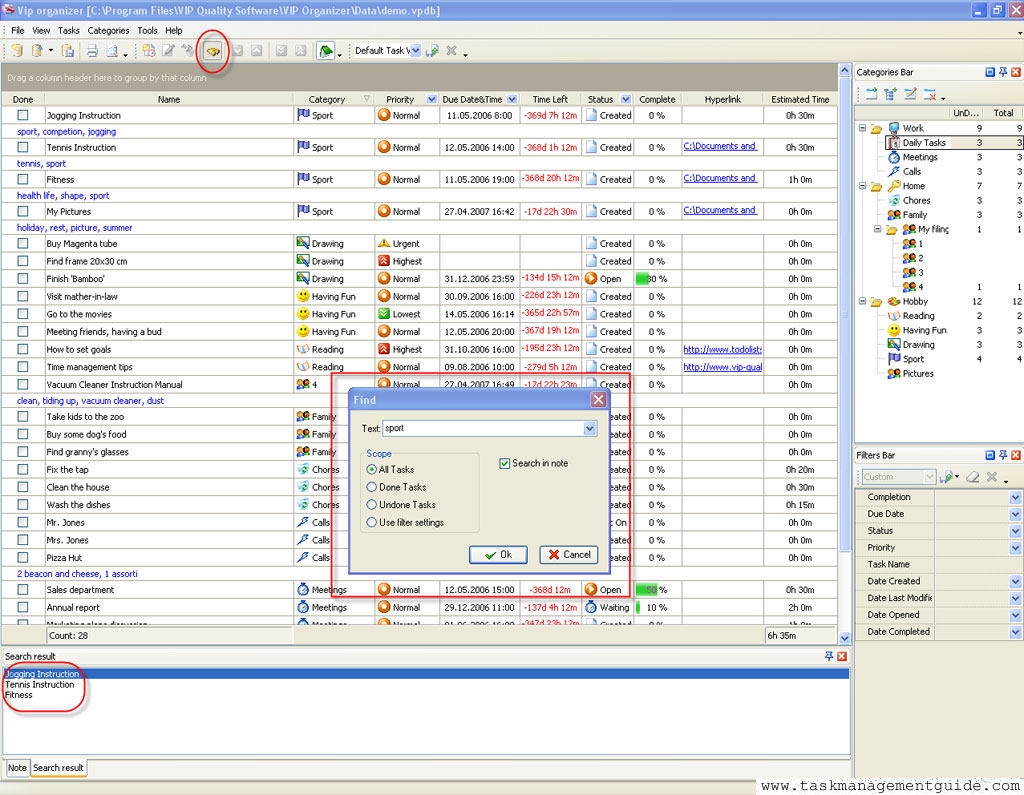The height and width of the screenshot is (795, 1024).
Task: Check Done box for Jogging Instruction
Action: (23, 115)
